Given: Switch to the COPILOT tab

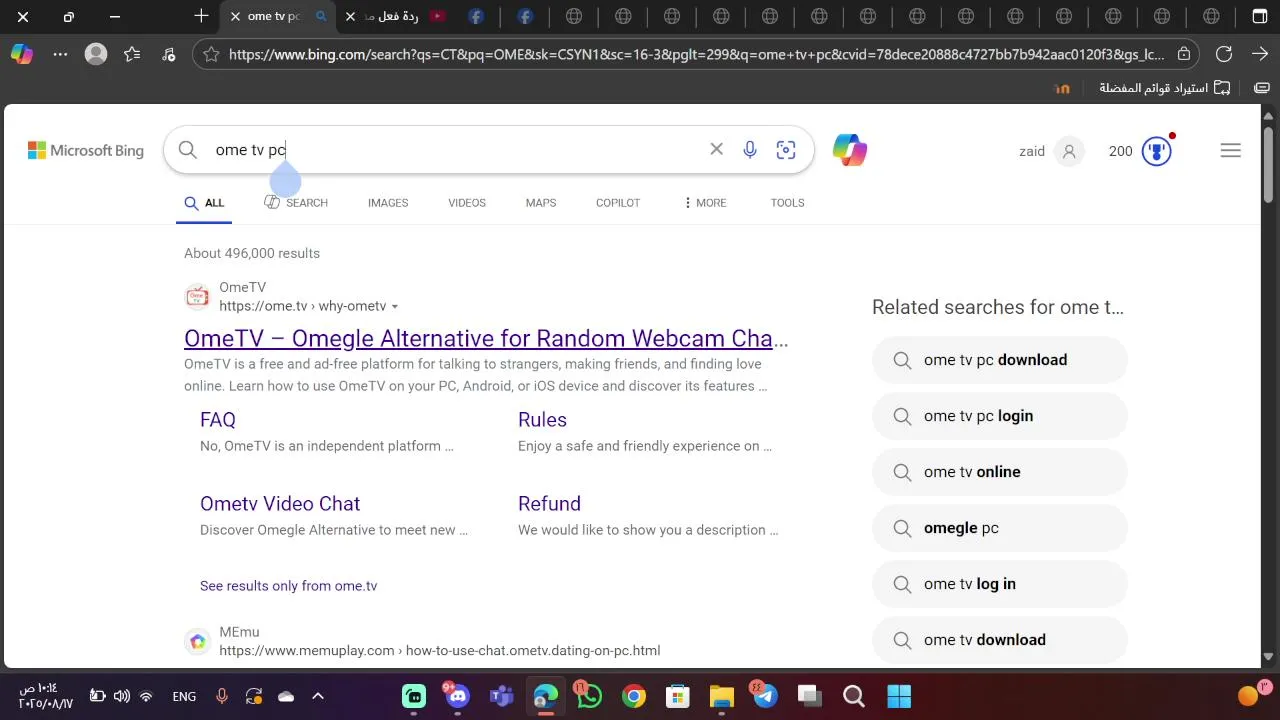Looking at the screenshot, I should pos(618,203).
